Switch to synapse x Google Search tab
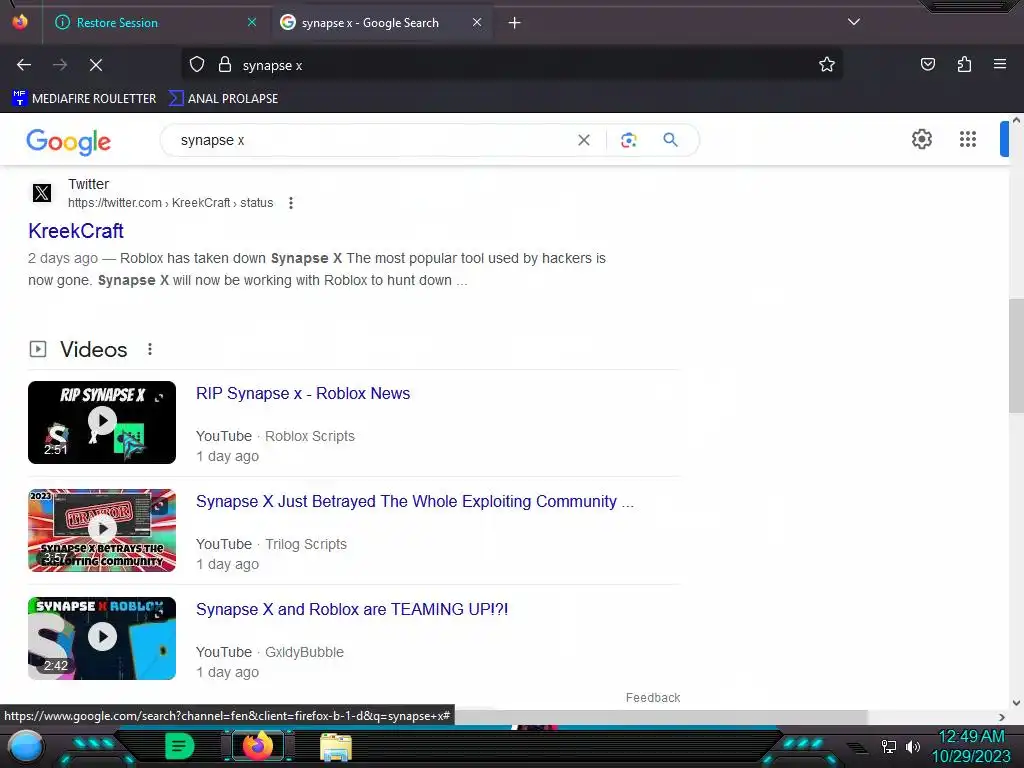The height and width of the screenshot is (768, 1024). 382,23
